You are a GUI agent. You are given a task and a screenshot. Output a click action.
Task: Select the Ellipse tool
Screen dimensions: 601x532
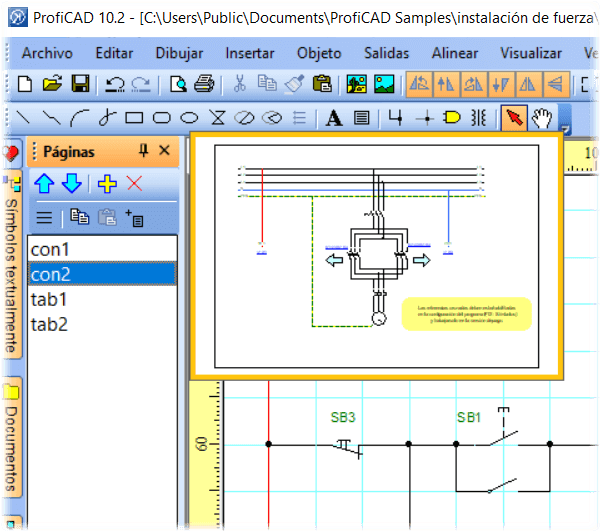pyautogui.click(x=189, y=118)
